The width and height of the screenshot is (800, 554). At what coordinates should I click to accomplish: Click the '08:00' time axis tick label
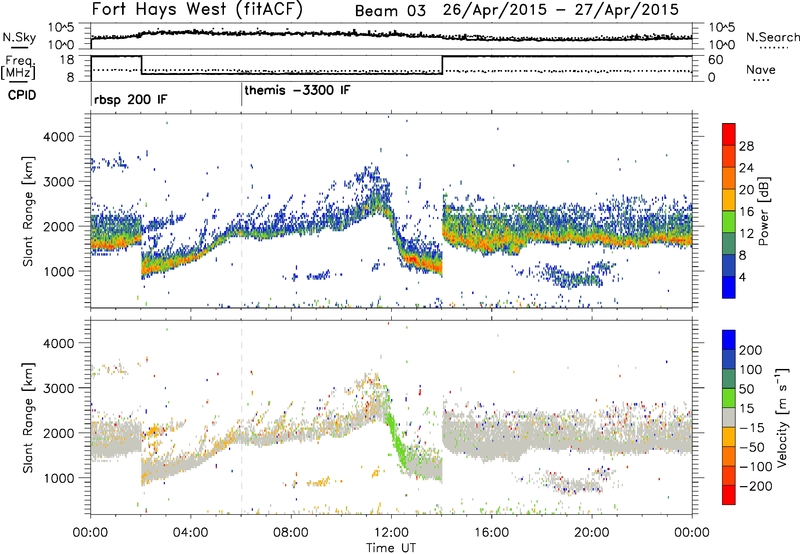pyautogui.click(x=291, y=533)
